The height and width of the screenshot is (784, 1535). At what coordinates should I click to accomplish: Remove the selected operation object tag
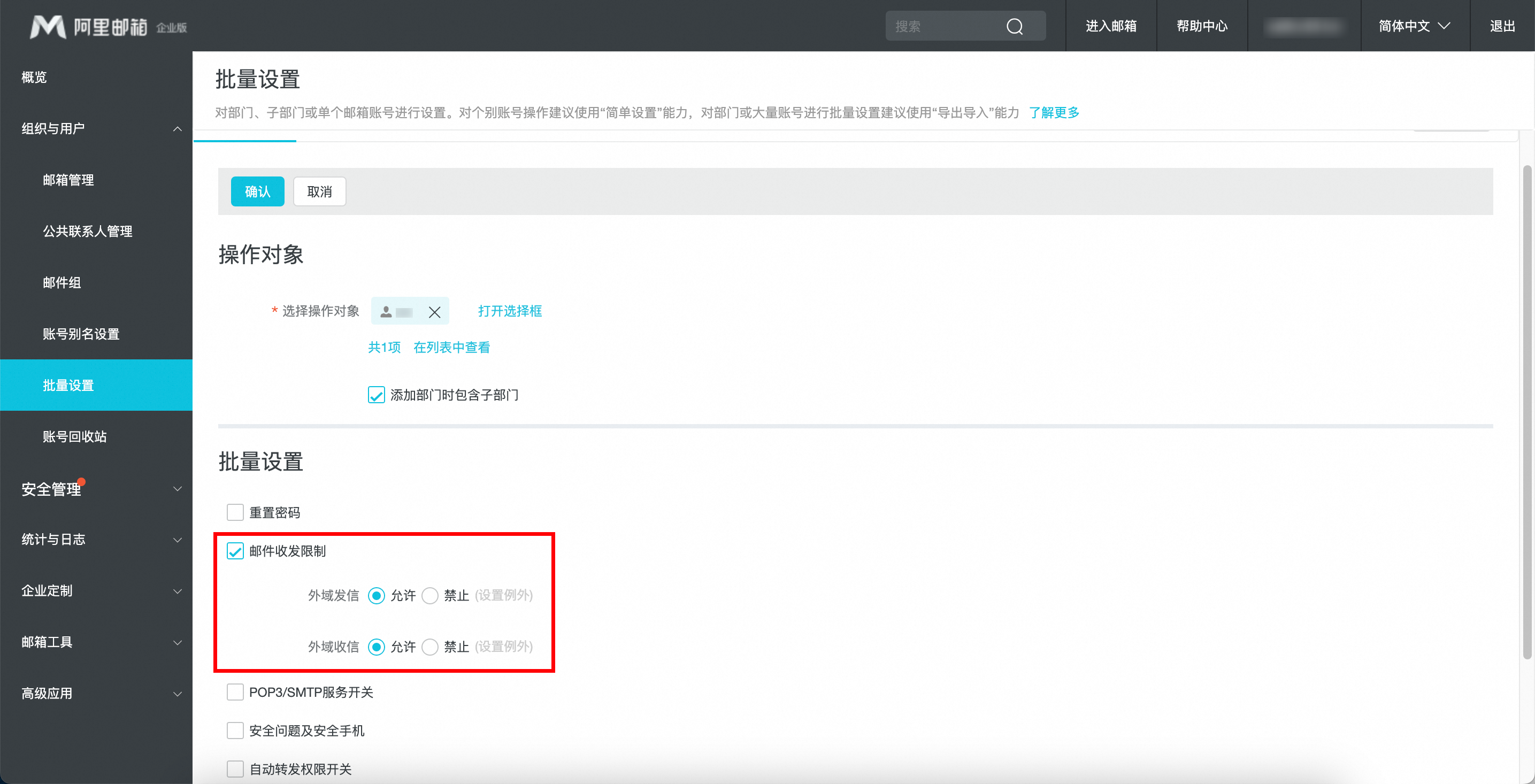pos(434,312)
